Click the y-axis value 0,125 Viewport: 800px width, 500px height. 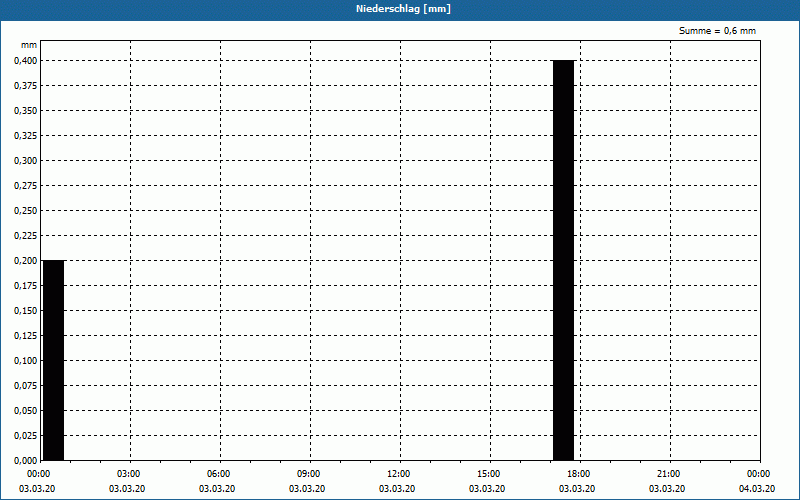coord(26,336)
